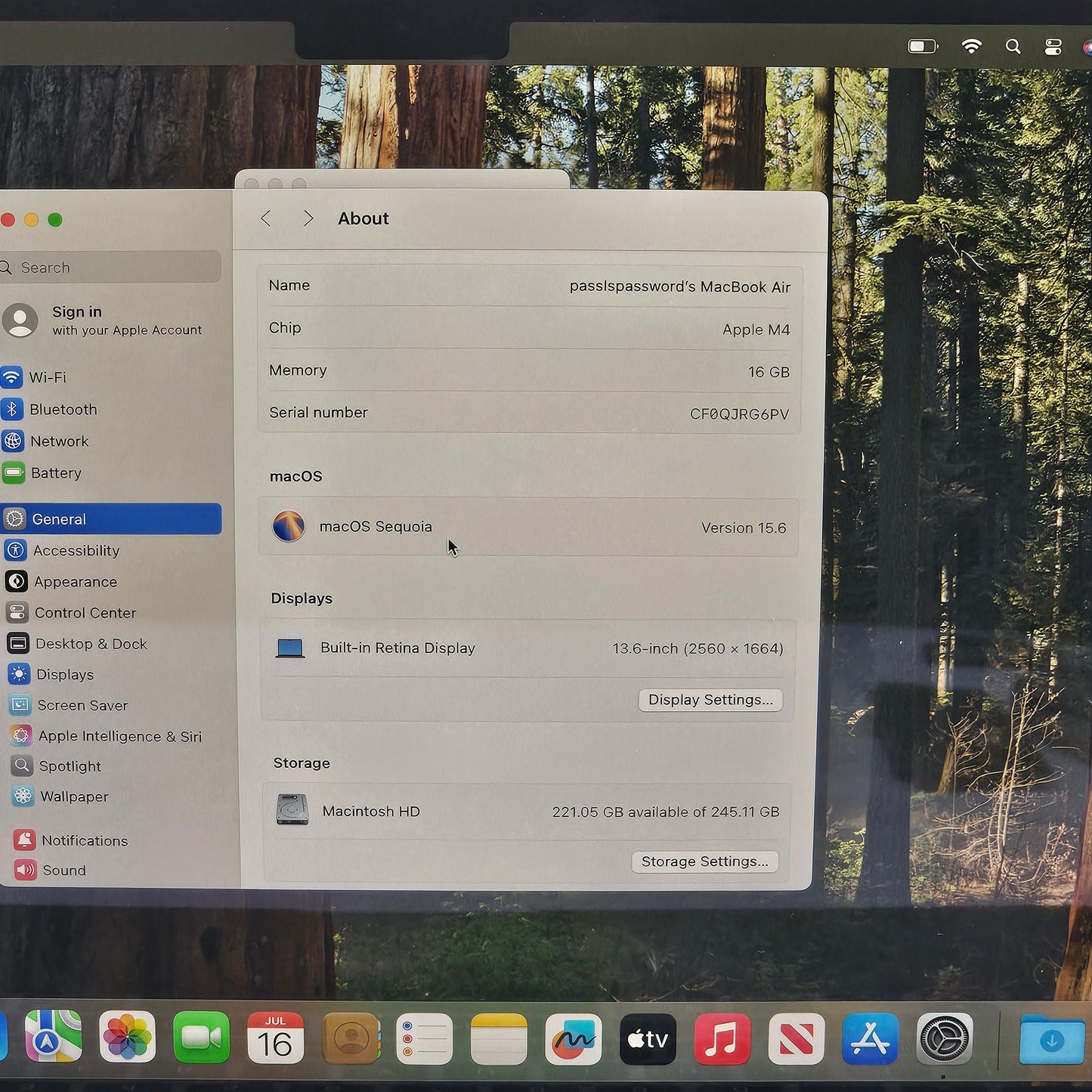1092x1092 pixels.
Task: Click the Sign in account avatar
Action: 20,320
